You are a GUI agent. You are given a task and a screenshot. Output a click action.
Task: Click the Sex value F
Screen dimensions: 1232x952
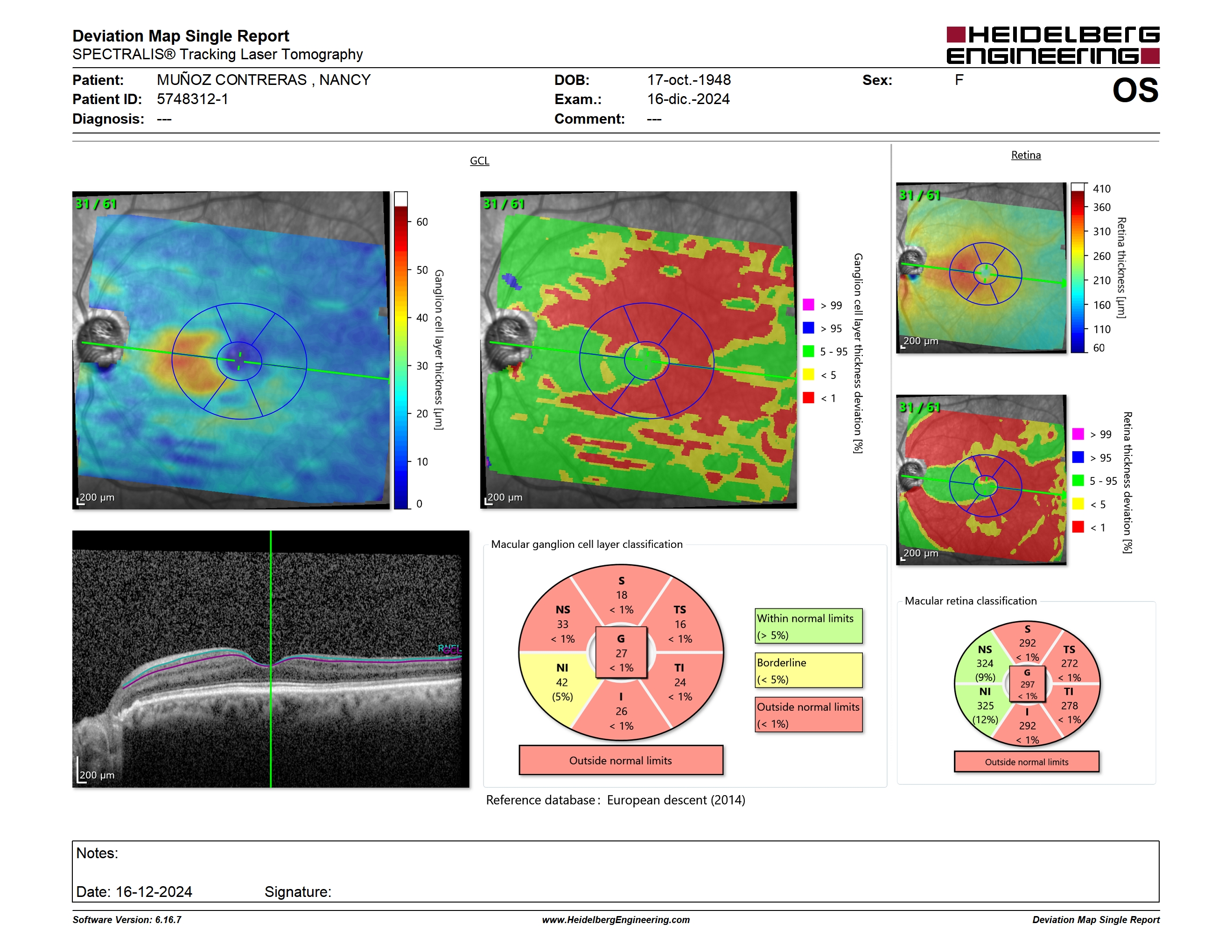coord(959,80)
